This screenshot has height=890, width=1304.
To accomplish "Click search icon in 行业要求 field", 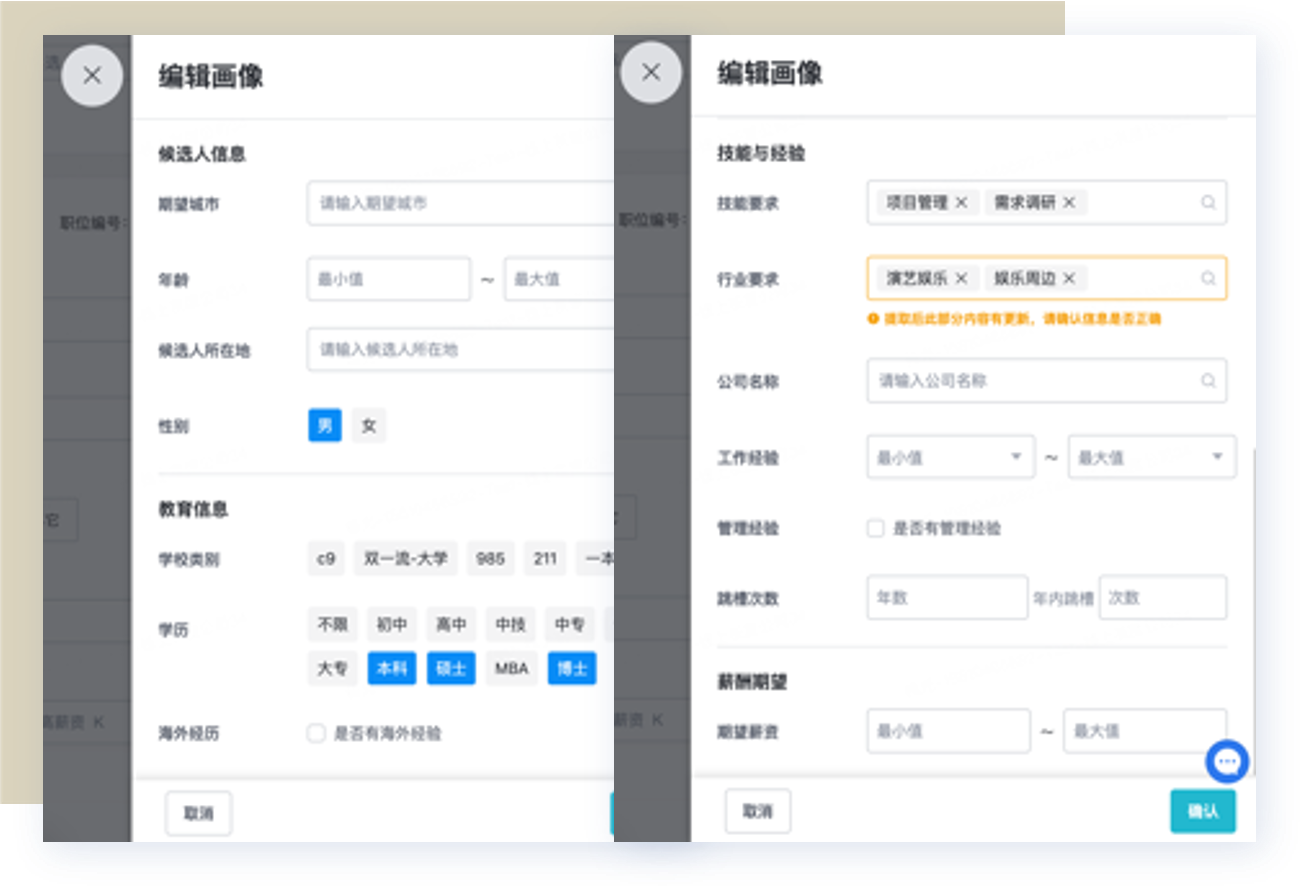I will tap(1208, 279).
